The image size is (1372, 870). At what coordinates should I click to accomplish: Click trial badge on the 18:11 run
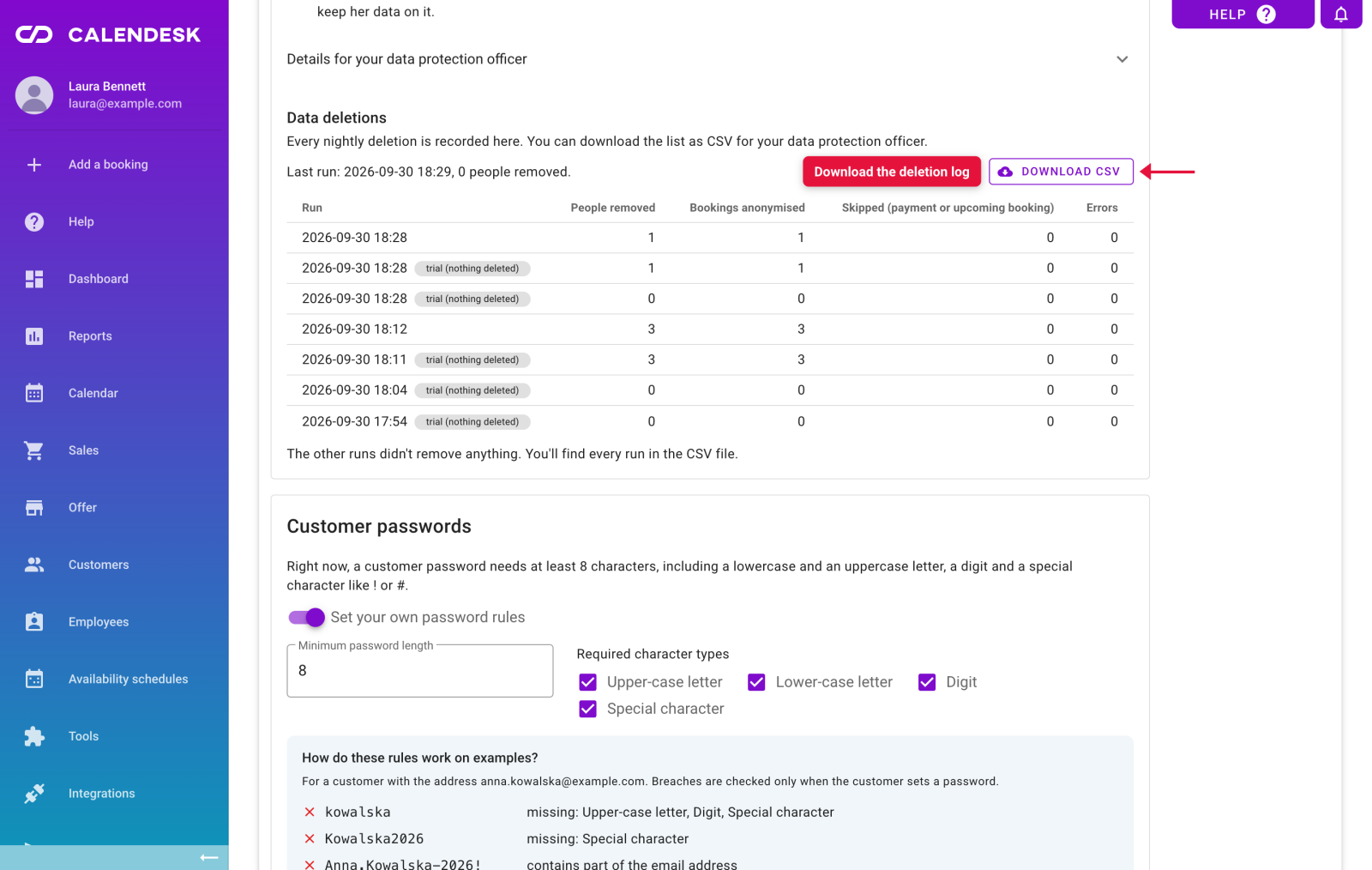472,359
